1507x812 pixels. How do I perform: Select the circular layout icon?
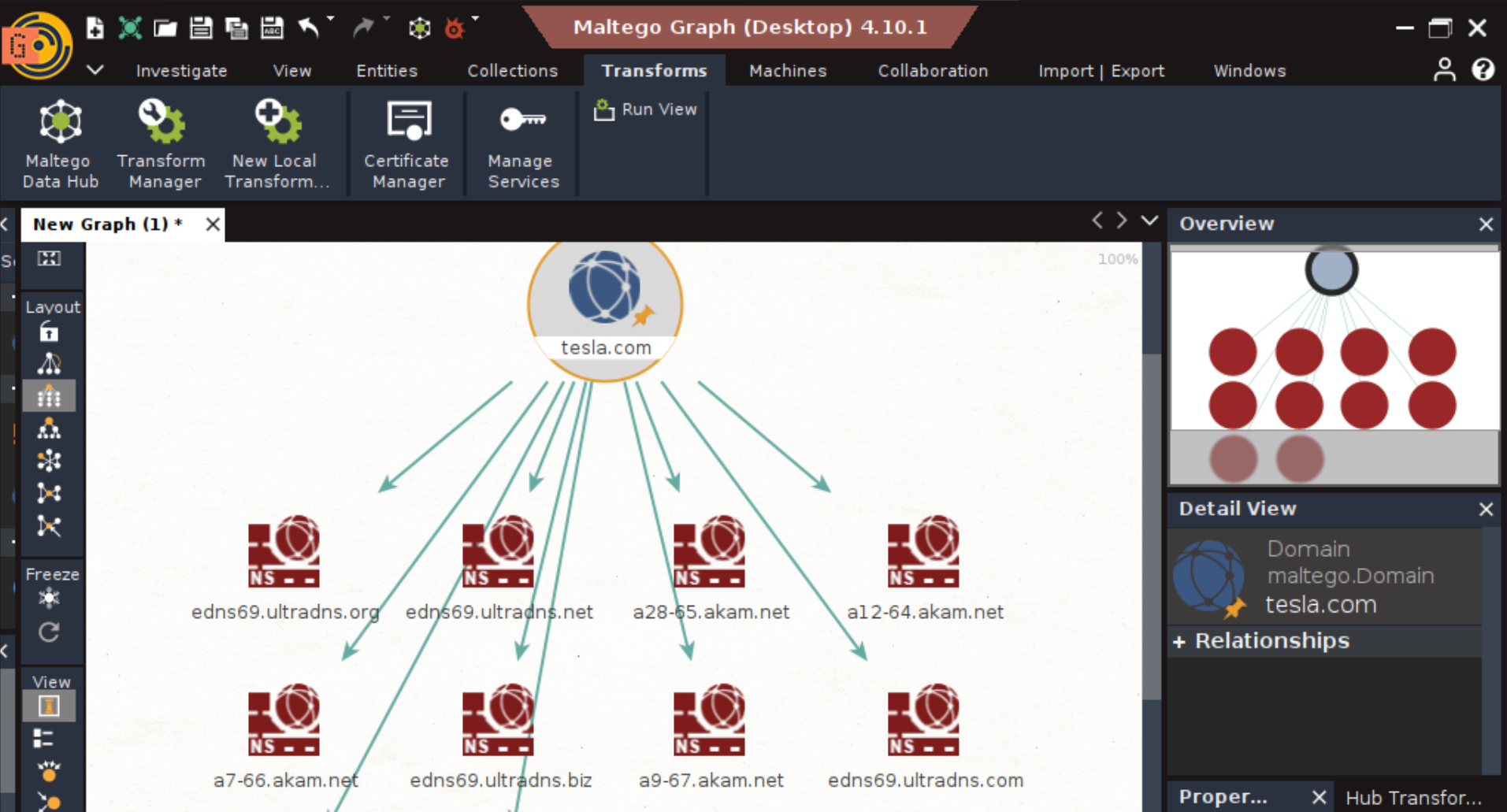[x=49, y=461]
